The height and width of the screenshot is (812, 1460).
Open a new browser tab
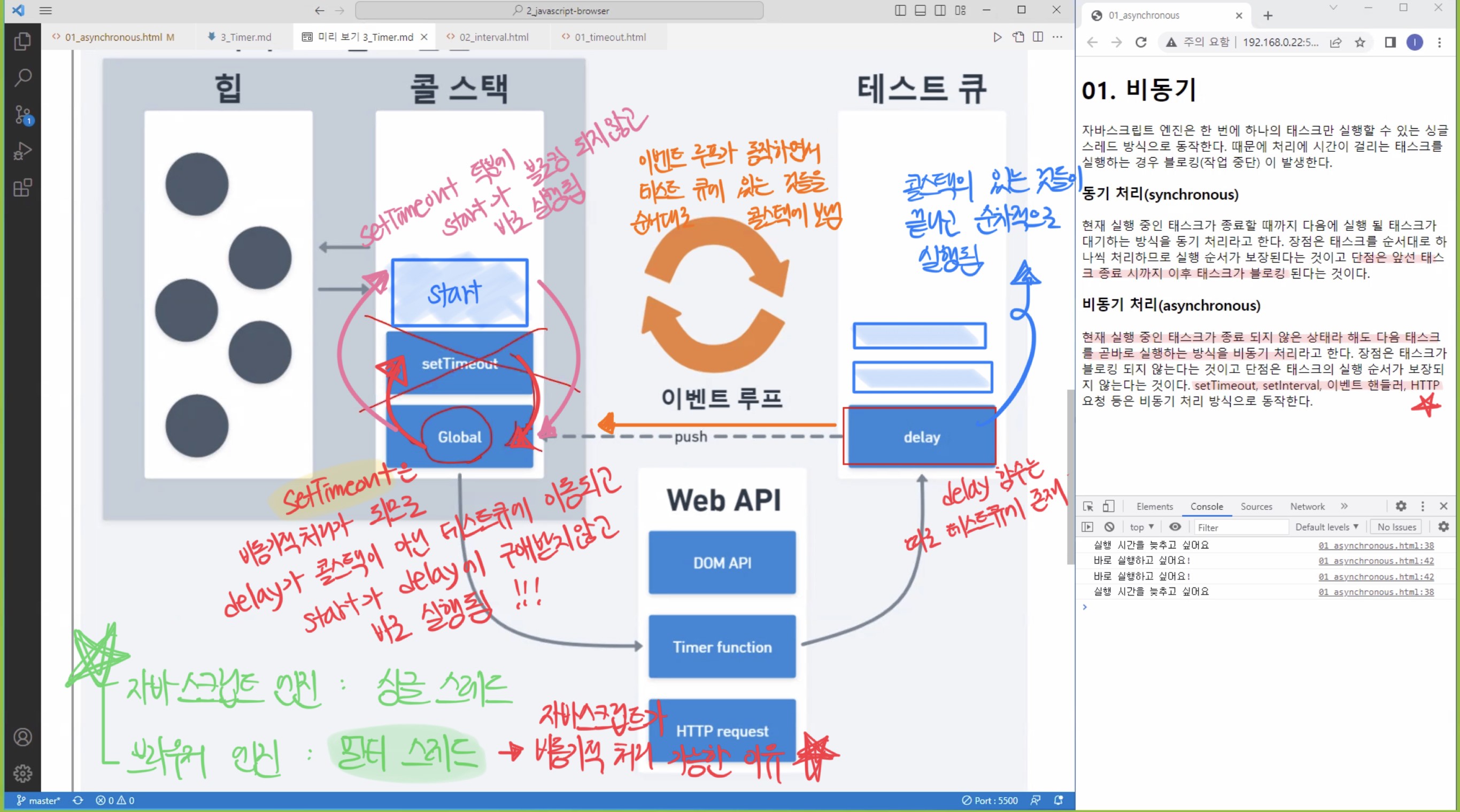(1268, 16)
